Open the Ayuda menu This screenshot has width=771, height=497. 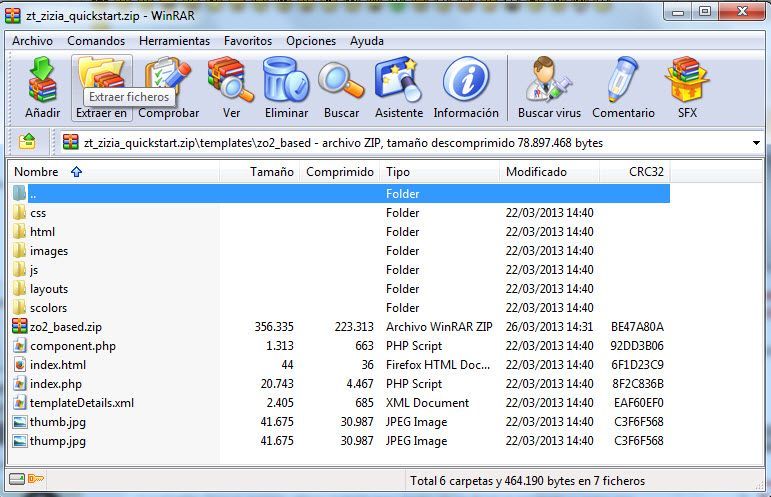pyautogui.click(x=367, y=41)
